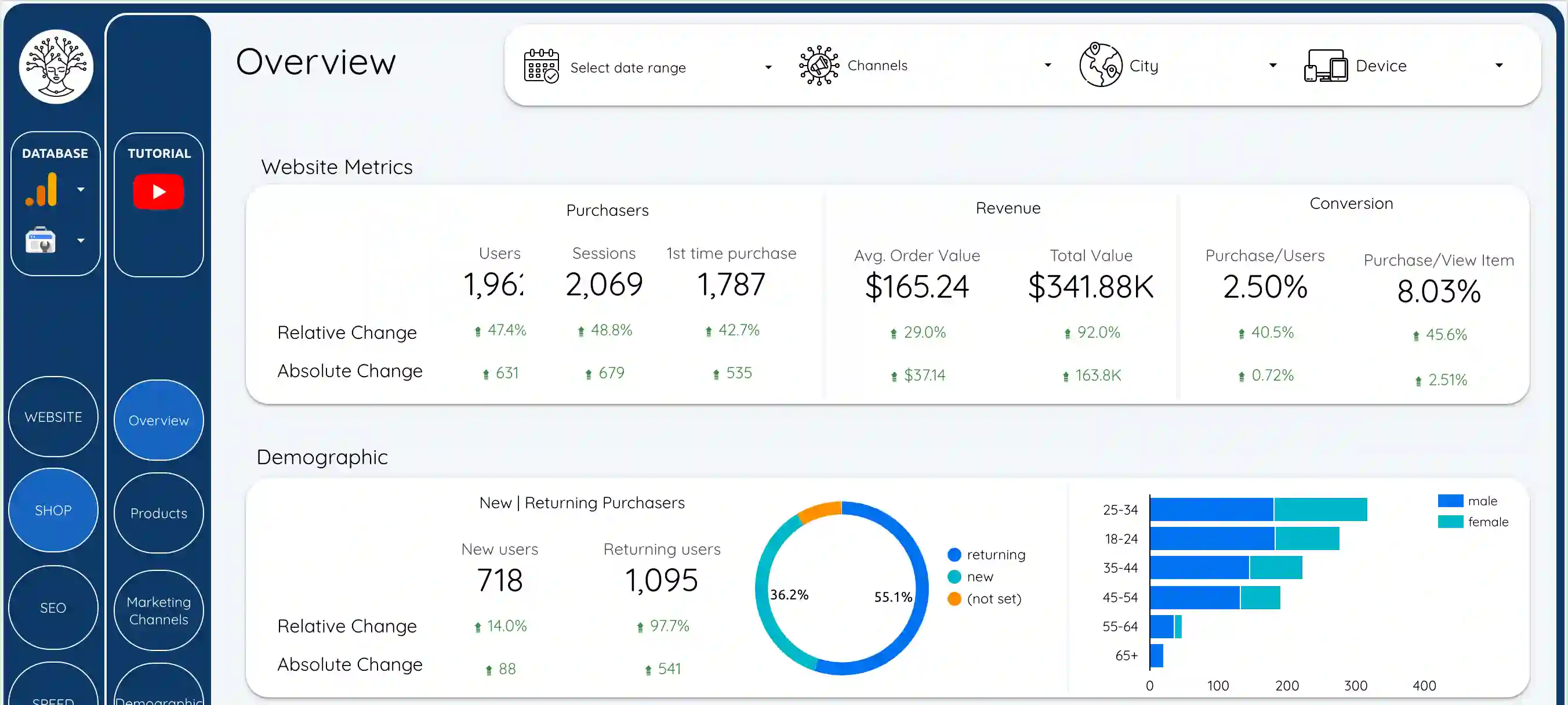The height and width of the screenshot is (705, 1568).
Task: Open the Products page
Action: (159, 513)
